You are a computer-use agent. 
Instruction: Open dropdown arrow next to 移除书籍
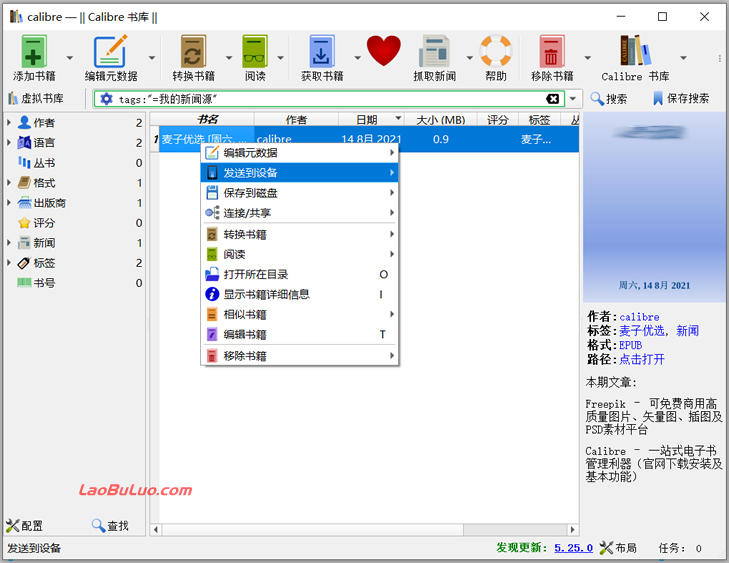pos(587,58)
